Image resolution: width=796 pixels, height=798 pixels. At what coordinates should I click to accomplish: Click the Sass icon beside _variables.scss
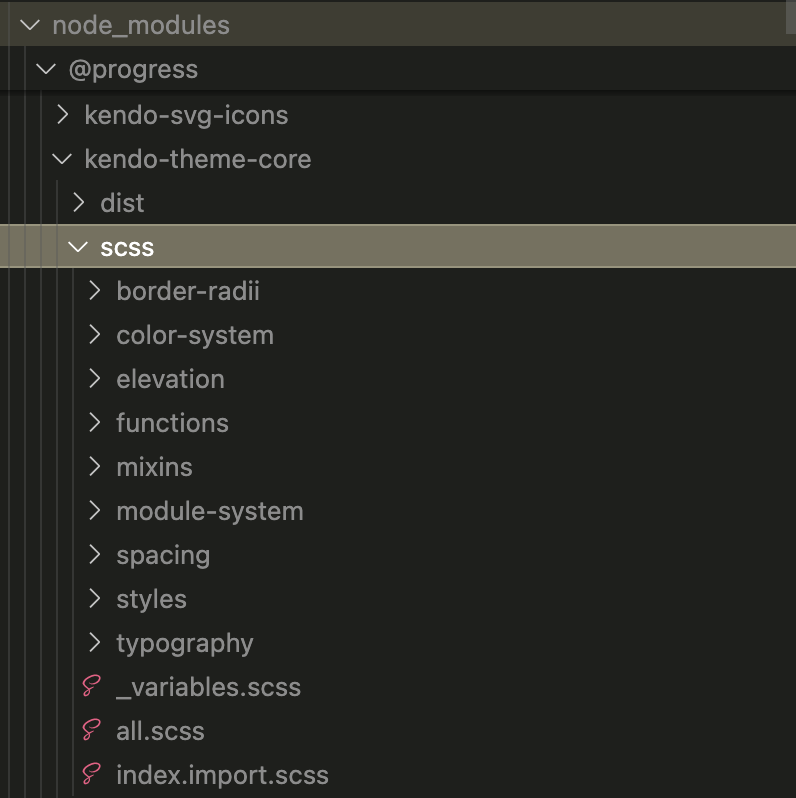coord(92,687)
